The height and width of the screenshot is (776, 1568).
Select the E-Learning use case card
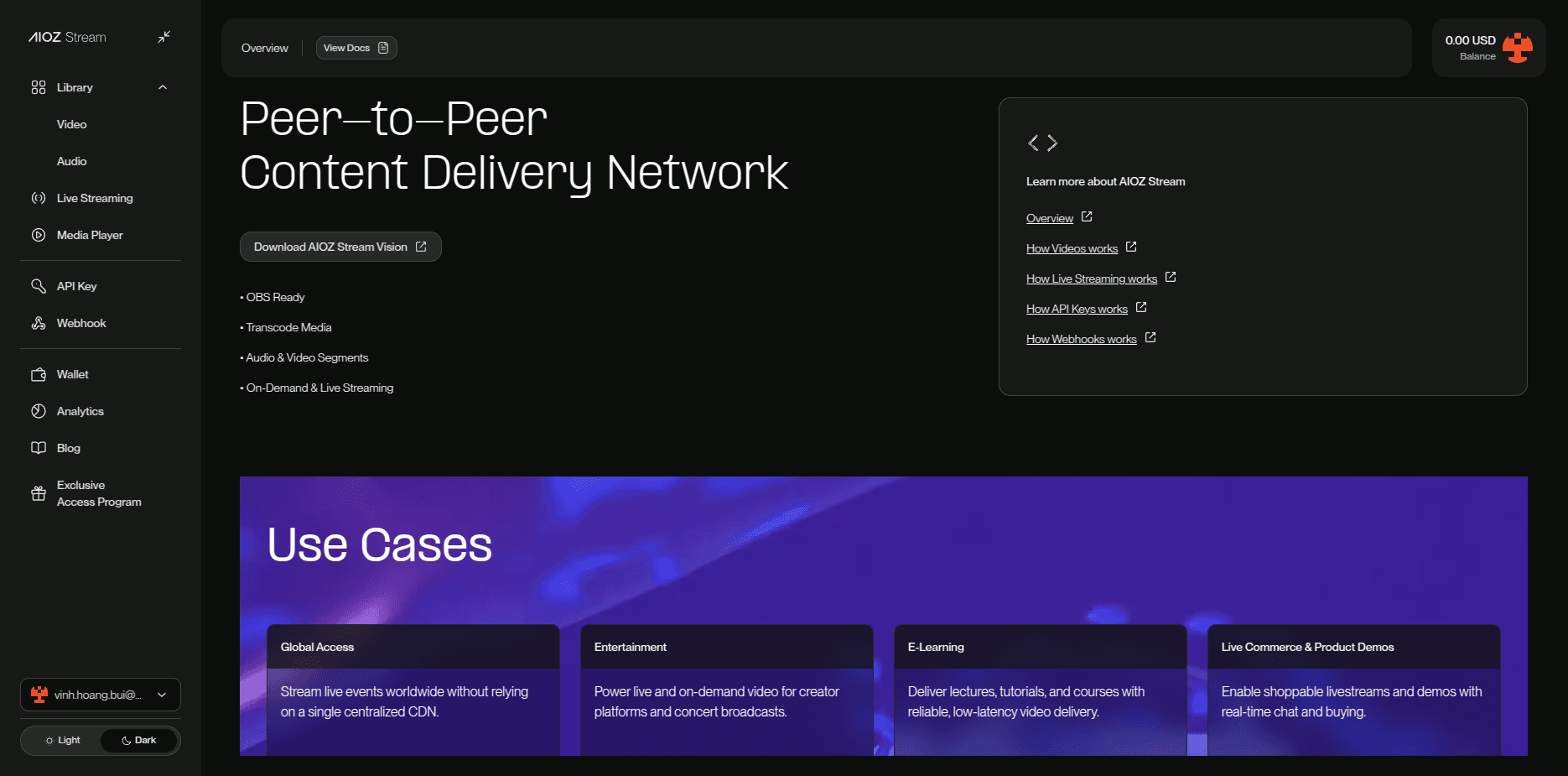[x=1040, y=688]
